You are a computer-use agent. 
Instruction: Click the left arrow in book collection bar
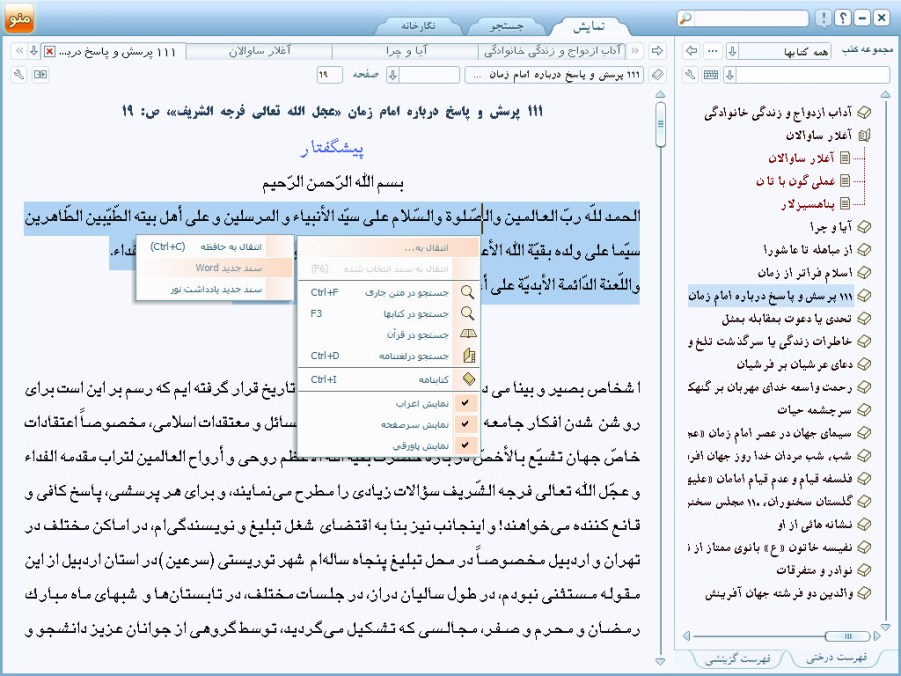[692, 51]
